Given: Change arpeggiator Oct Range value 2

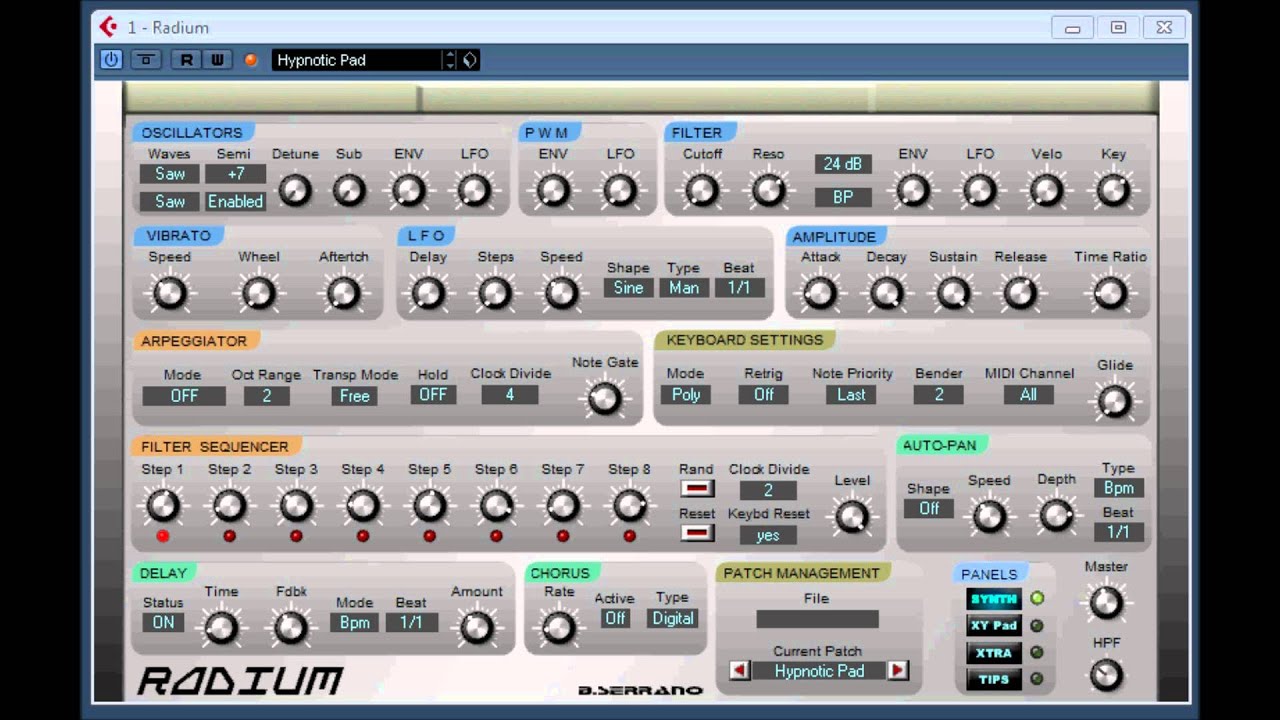Looking at the screenshot, I should click(267, 396).
